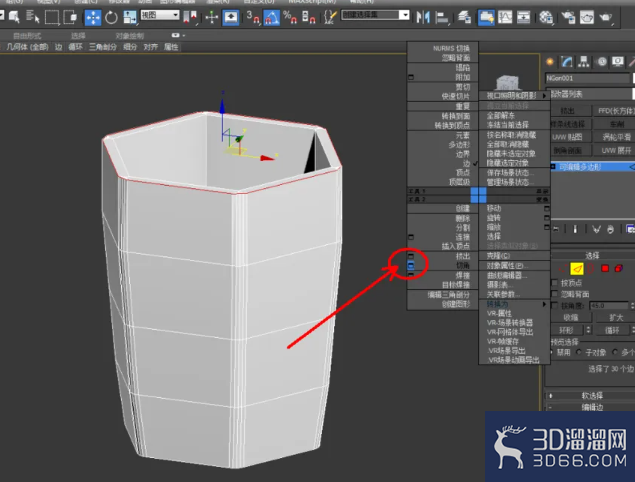Expand 转换为 submenu
The image size is (635, 482).
pyautogui.click(x=514, y=304)
